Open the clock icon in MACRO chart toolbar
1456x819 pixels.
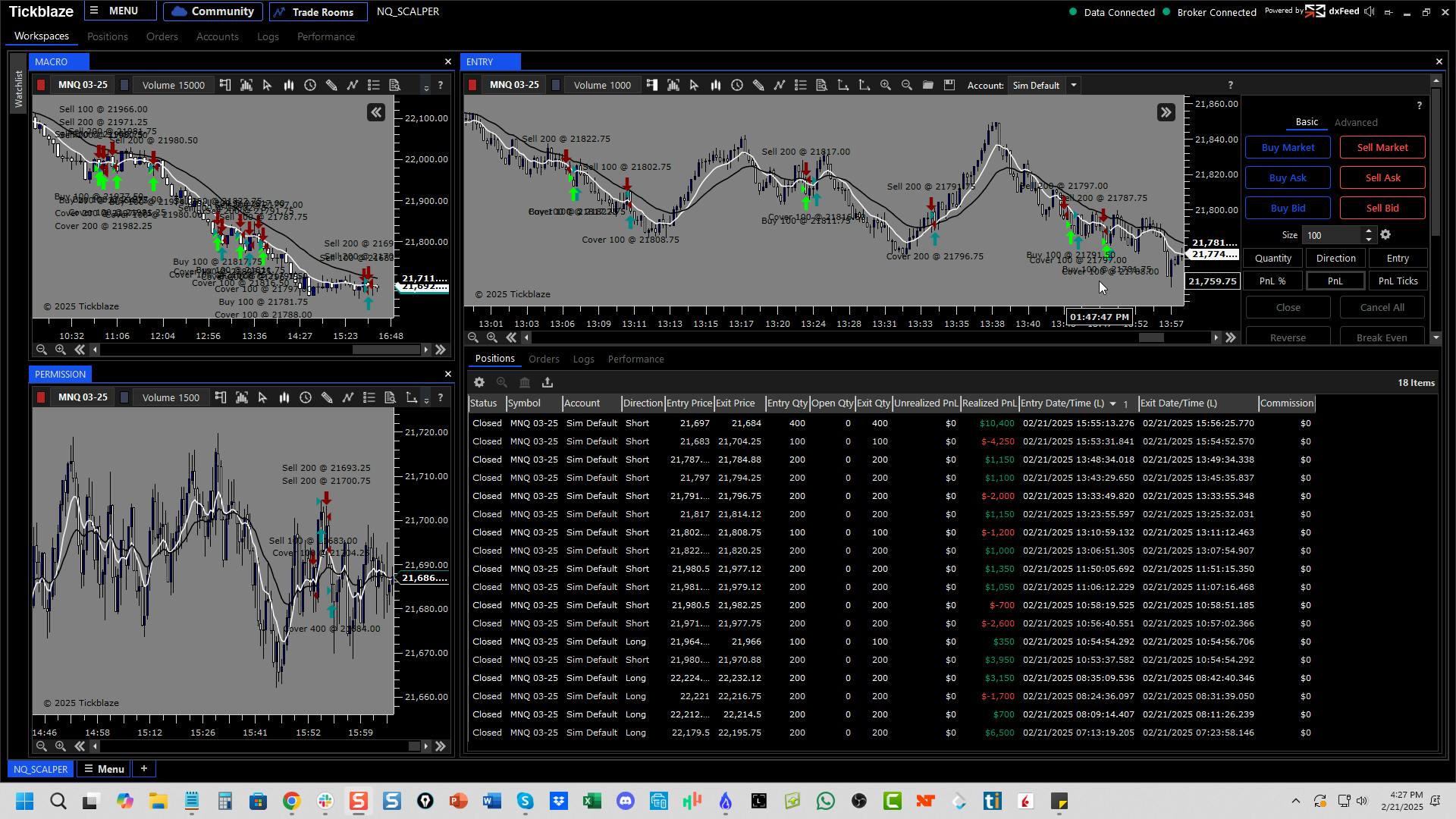click(309, 86)
